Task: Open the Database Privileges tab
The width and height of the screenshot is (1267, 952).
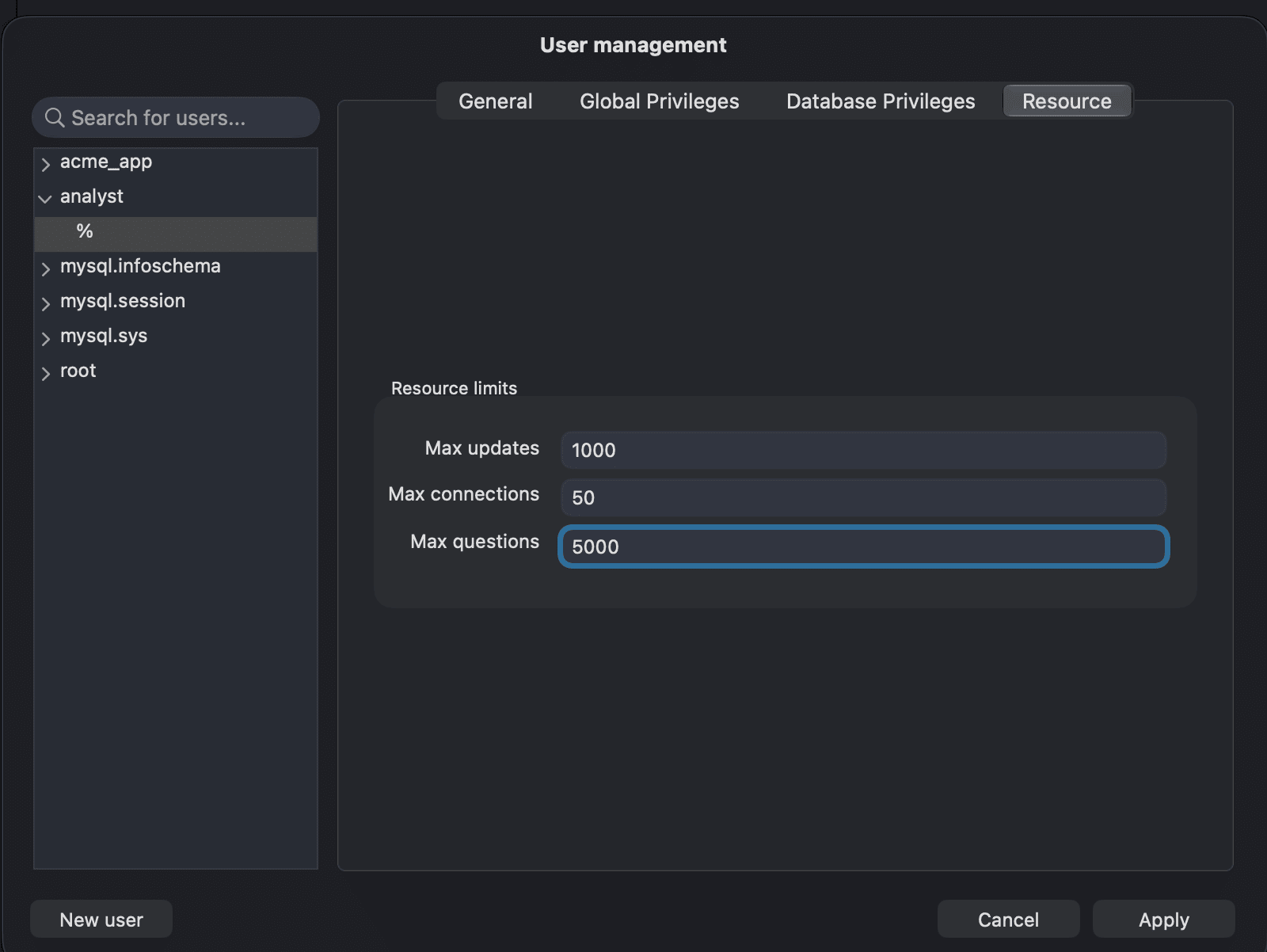Action: pyautogui.click(x=881, y=101)
